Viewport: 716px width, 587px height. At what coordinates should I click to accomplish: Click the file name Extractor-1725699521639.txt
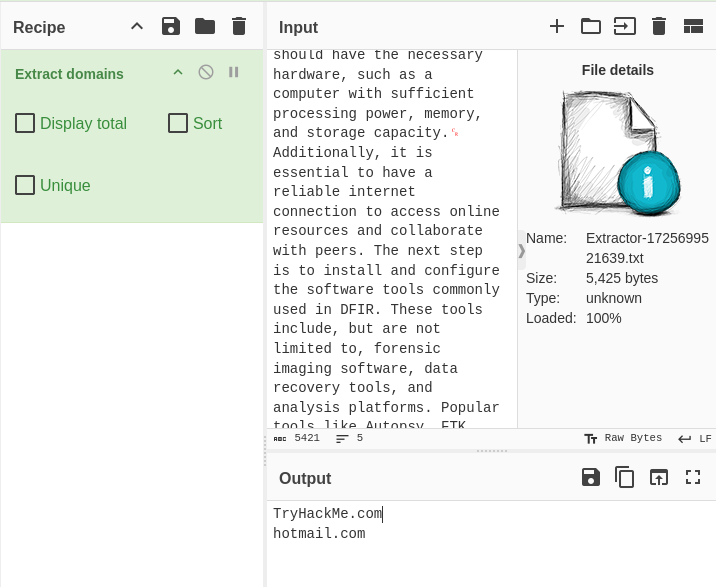point(647,248)
